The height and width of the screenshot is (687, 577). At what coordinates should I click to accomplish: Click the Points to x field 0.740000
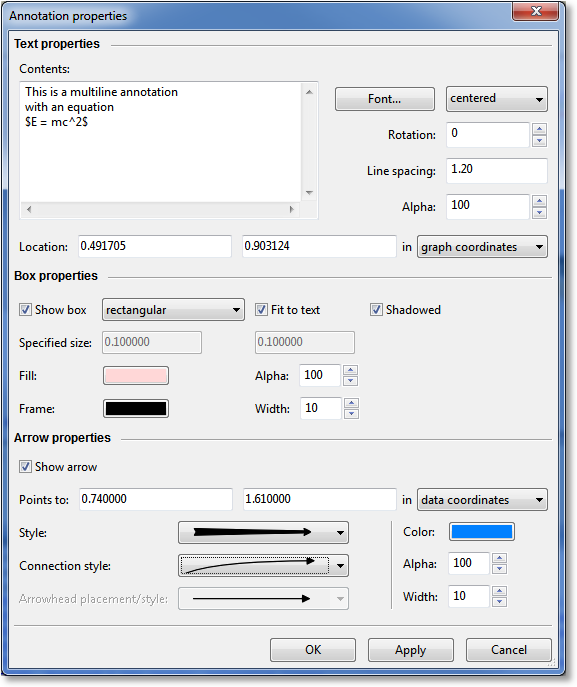[x=156, y=499]
